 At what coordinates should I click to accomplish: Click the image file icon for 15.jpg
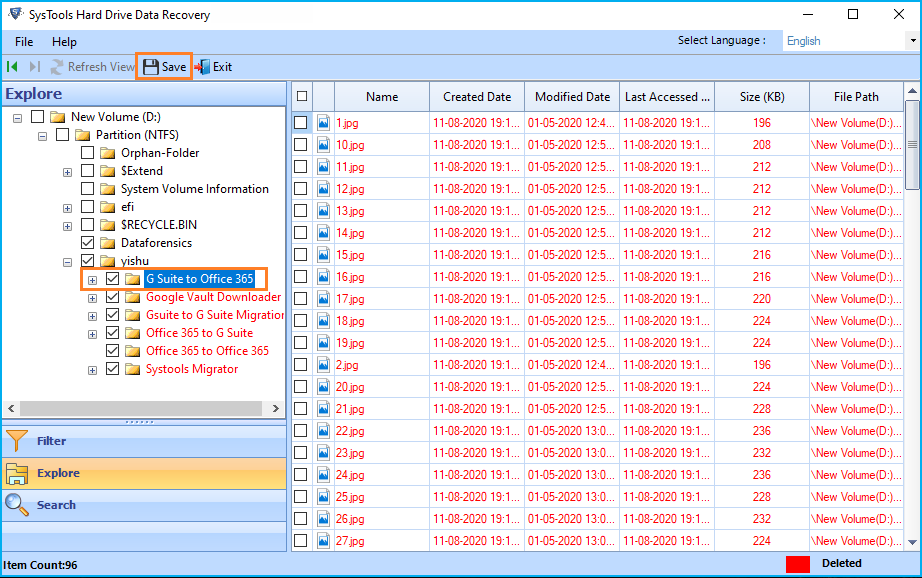click(x=323, y=255)
